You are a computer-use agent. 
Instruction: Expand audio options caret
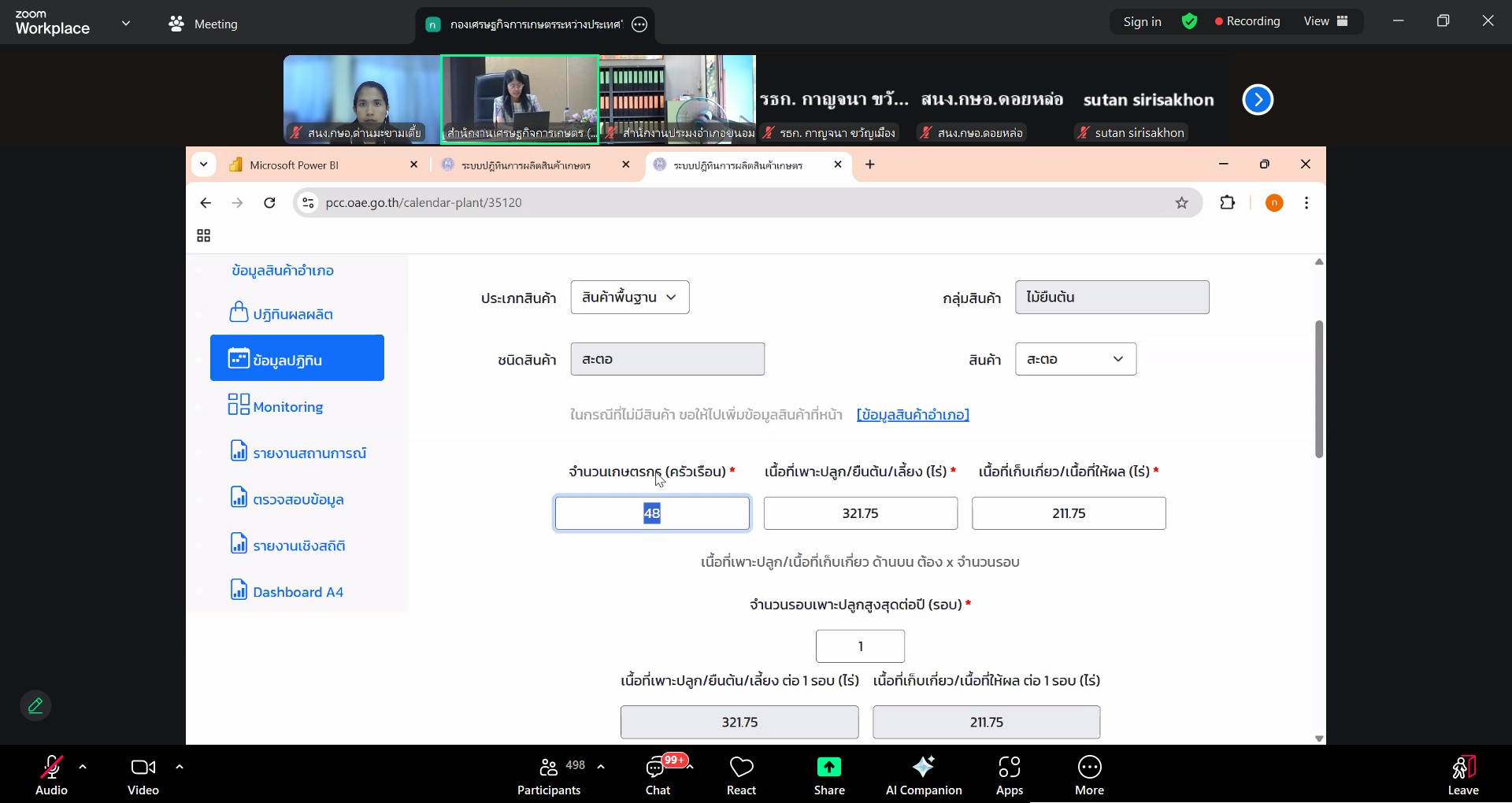click(83, 766)
